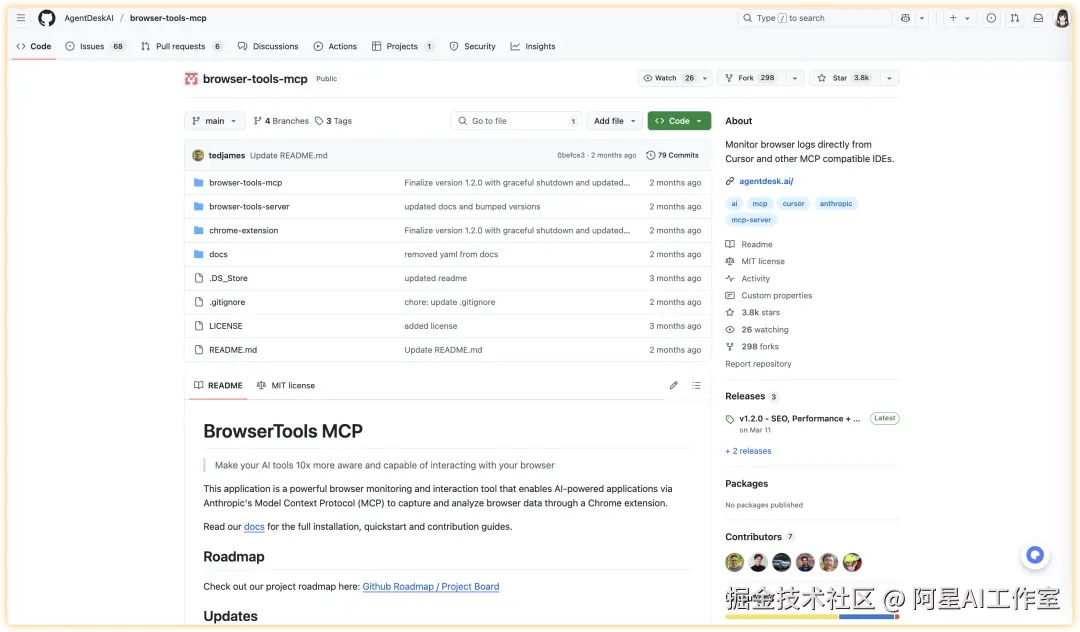
Task: Click the 298 forks fork icon
Action: click(x=730, y=347)
